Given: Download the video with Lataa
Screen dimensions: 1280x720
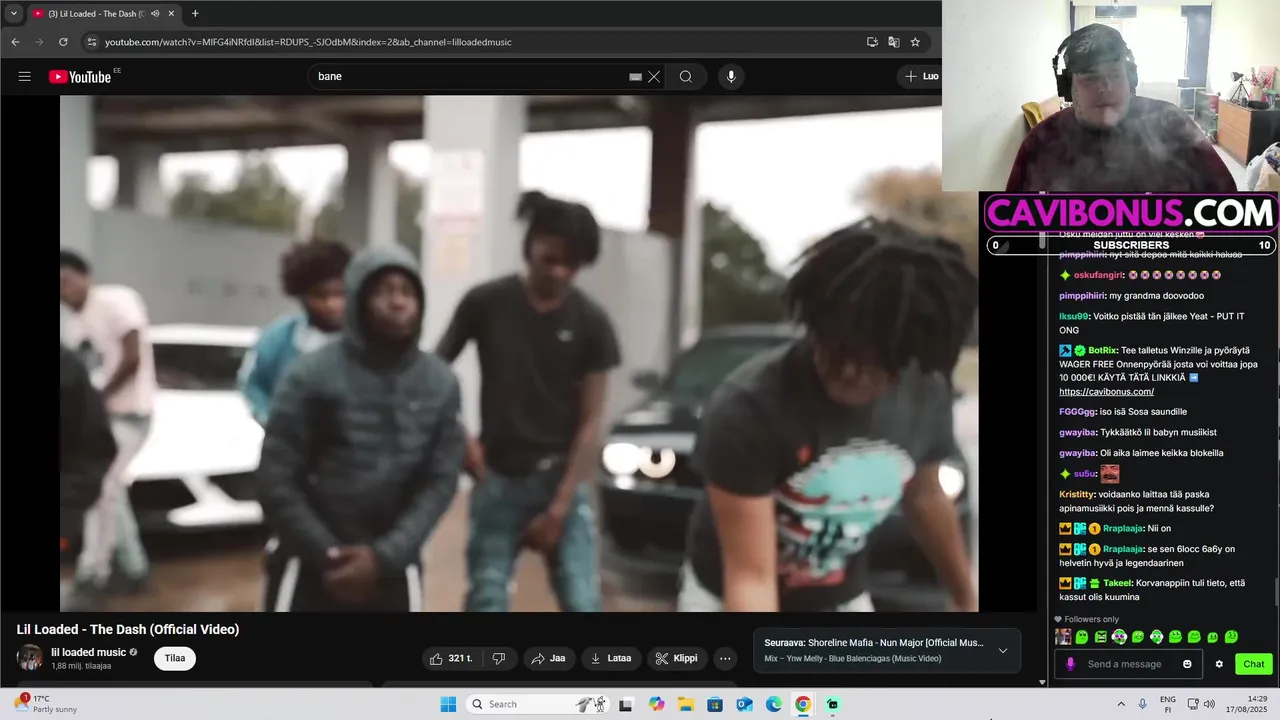Looking at the screenshot, I should click(x=611, y=658).
